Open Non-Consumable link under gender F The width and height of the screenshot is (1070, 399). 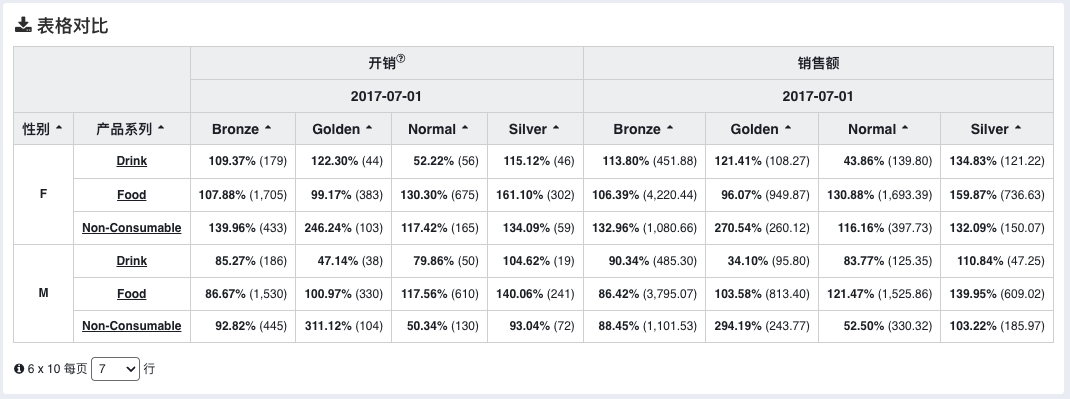coord(132,228)
